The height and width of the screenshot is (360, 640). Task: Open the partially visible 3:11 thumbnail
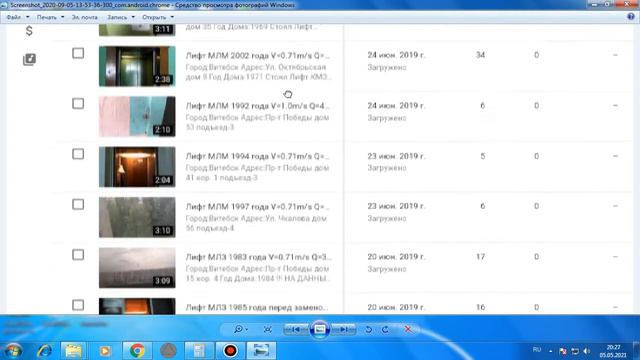[137, 30]
